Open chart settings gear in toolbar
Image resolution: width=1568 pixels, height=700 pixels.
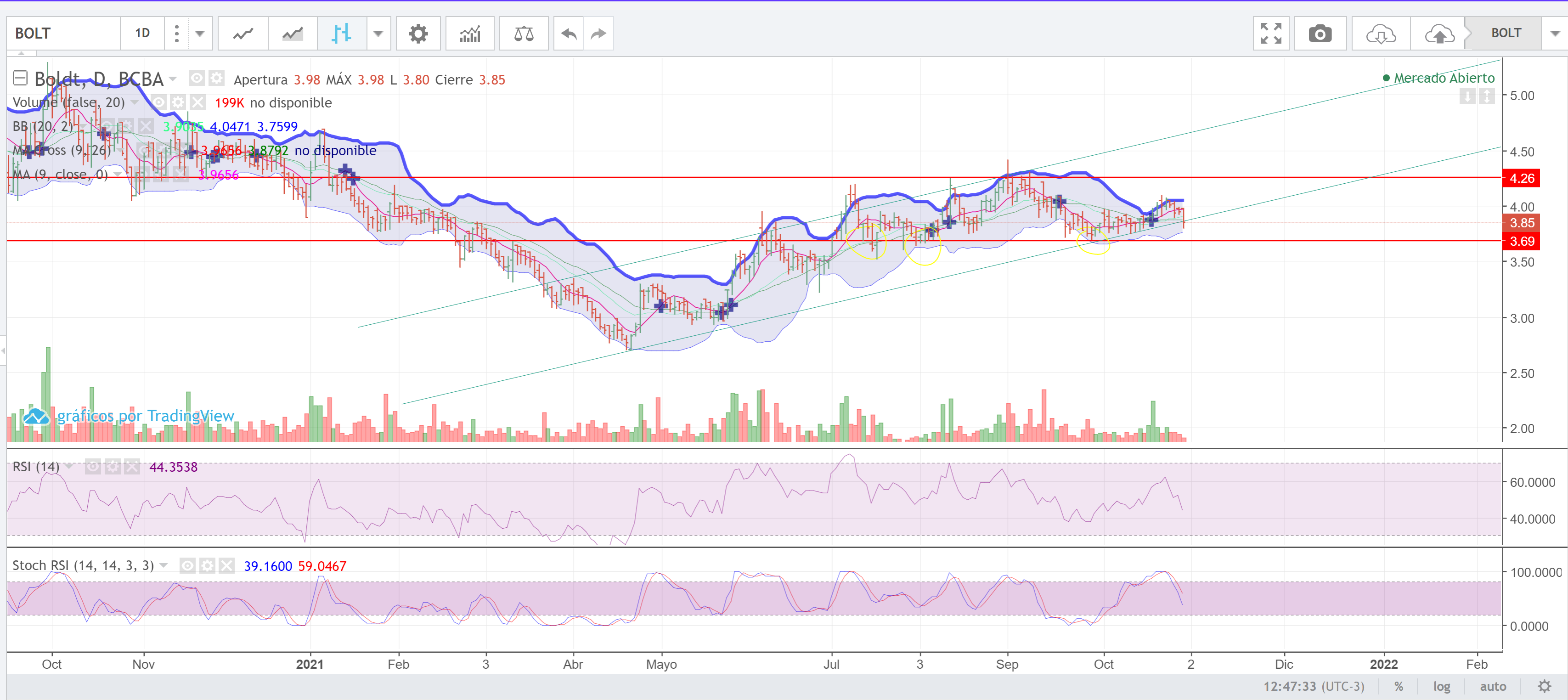(x=418, y=34)
